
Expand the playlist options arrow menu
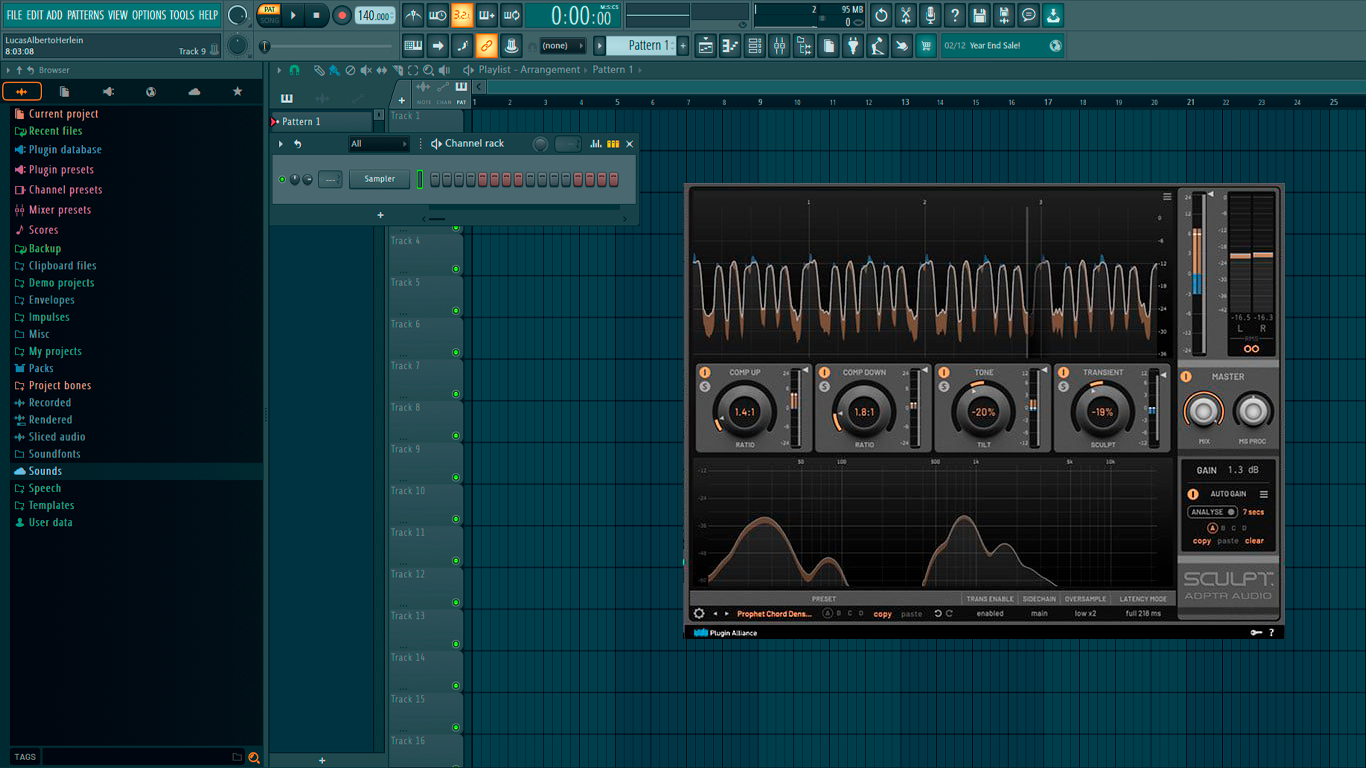(280, 70)
